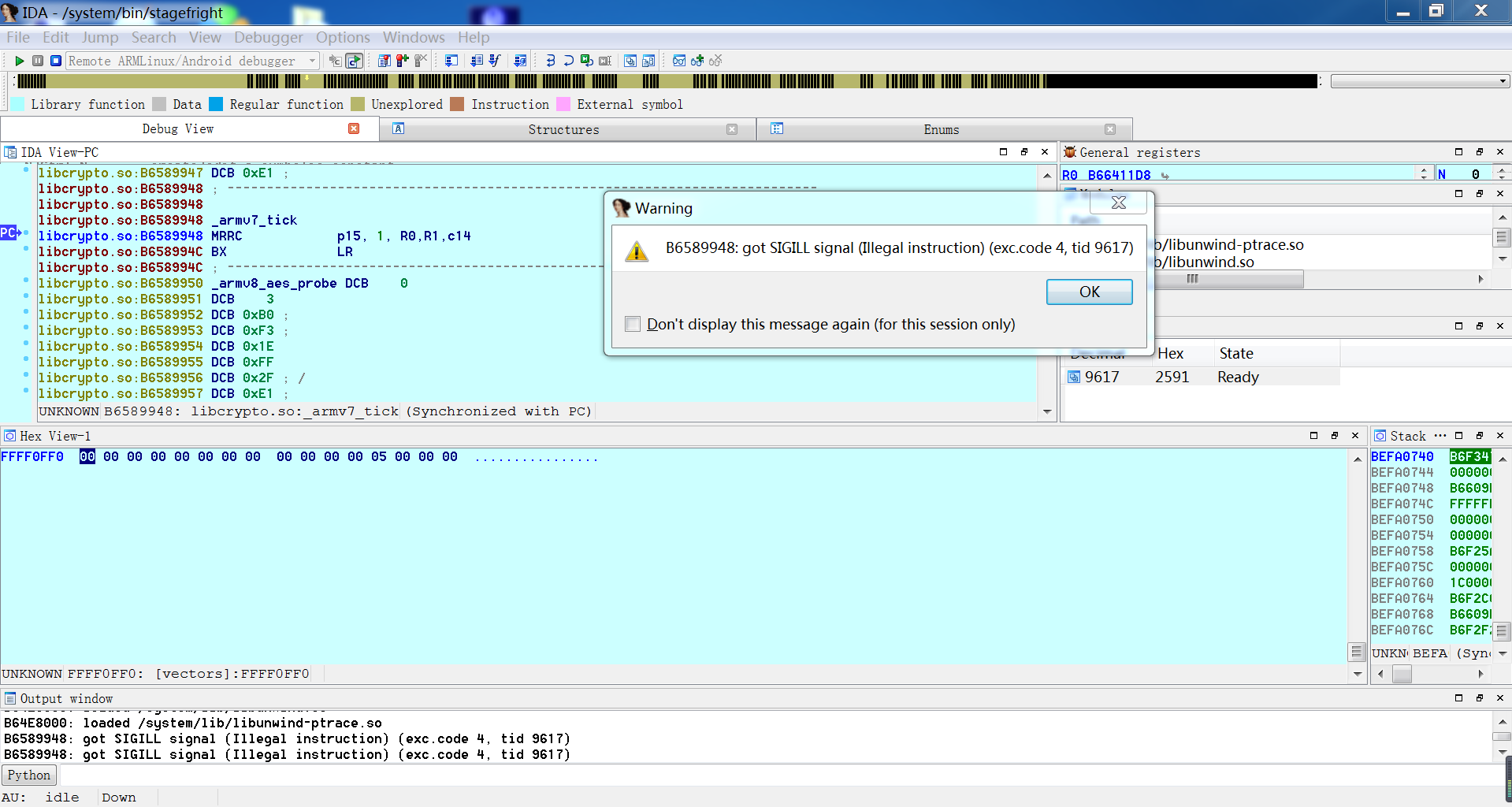Click the Run to cursor icon

605,61
